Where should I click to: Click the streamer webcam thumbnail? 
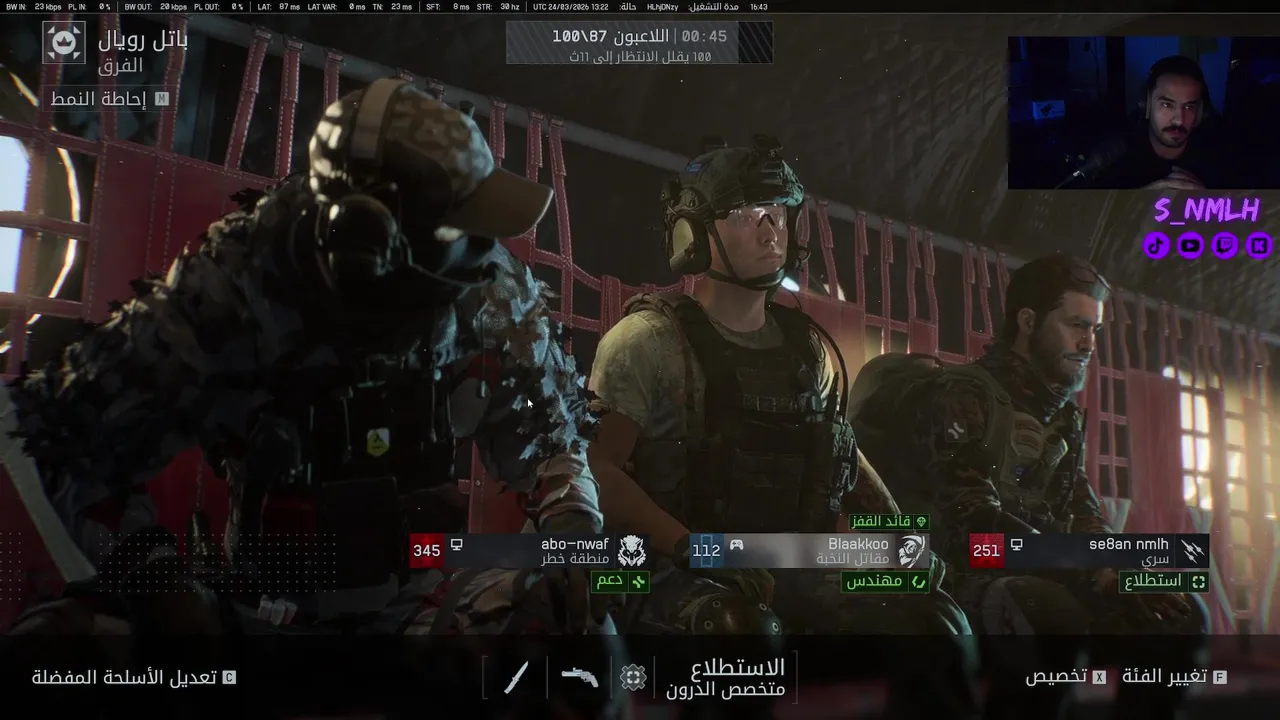[x=1143, y=113]
